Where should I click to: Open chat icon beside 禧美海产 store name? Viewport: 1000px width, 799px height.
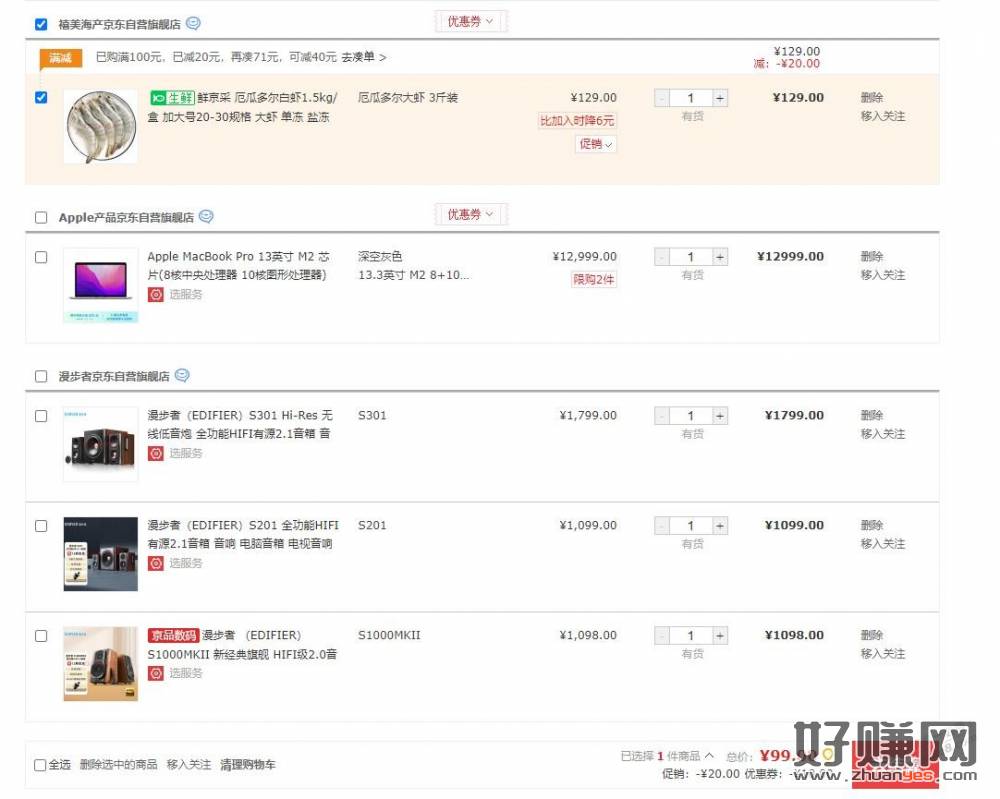pyautogui.click(x=193, y=24)
